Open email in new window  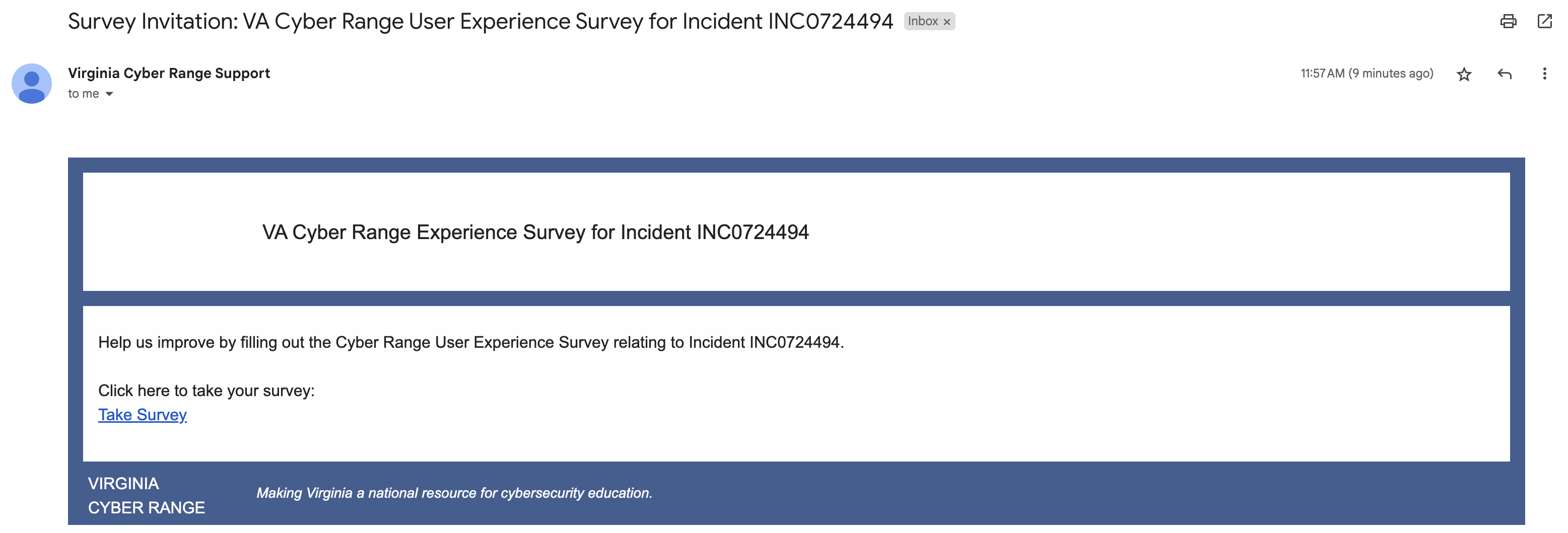point(1545,22)
